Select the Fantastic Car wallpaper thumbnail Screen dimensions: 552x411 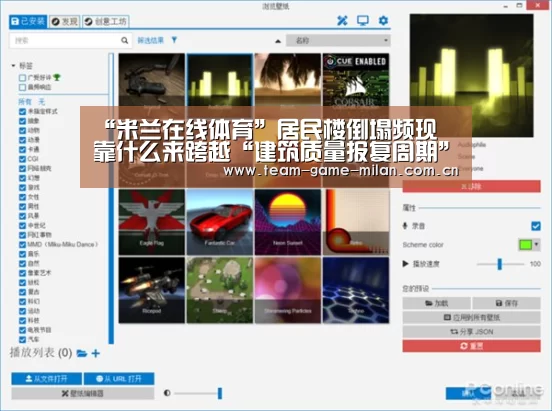(220, 222)
